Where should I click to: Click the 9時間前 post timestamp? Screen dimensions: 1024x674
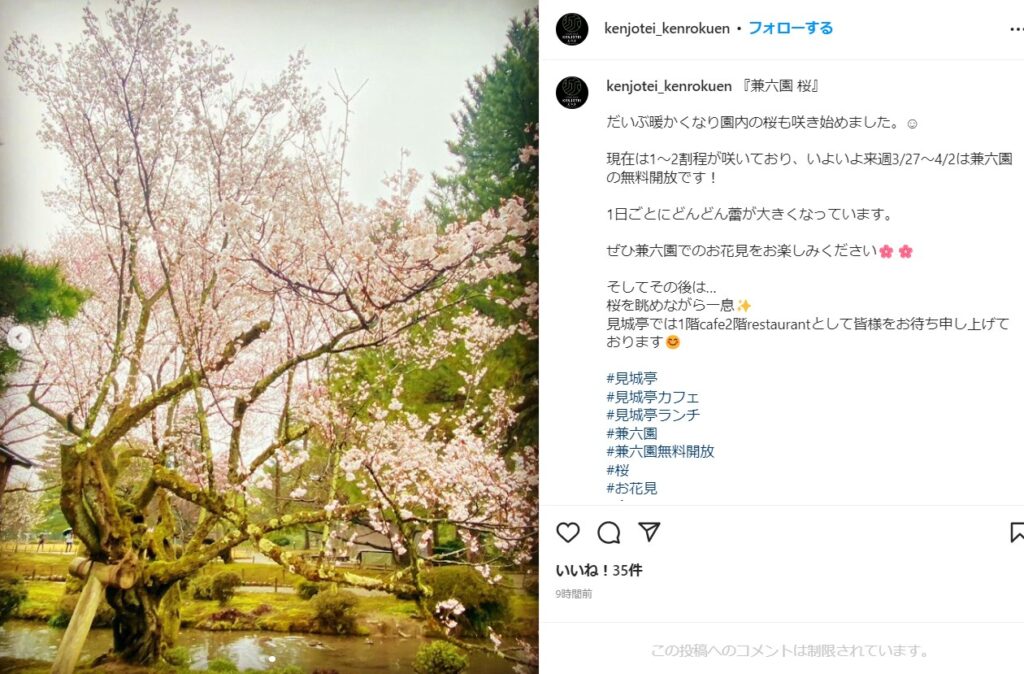pos(573,594)
